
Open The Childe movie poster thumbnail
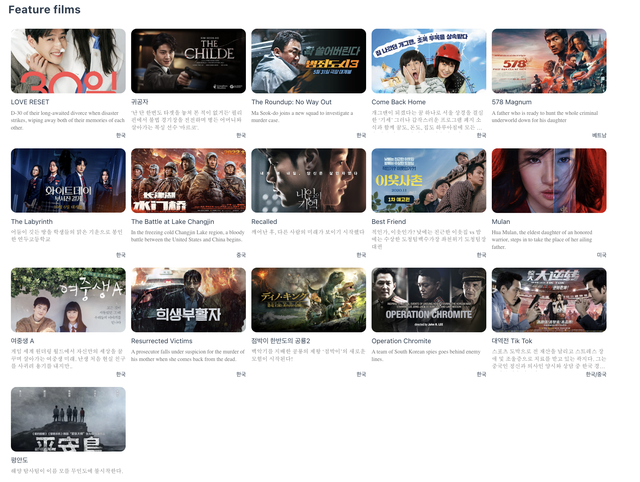coord(188,61)
